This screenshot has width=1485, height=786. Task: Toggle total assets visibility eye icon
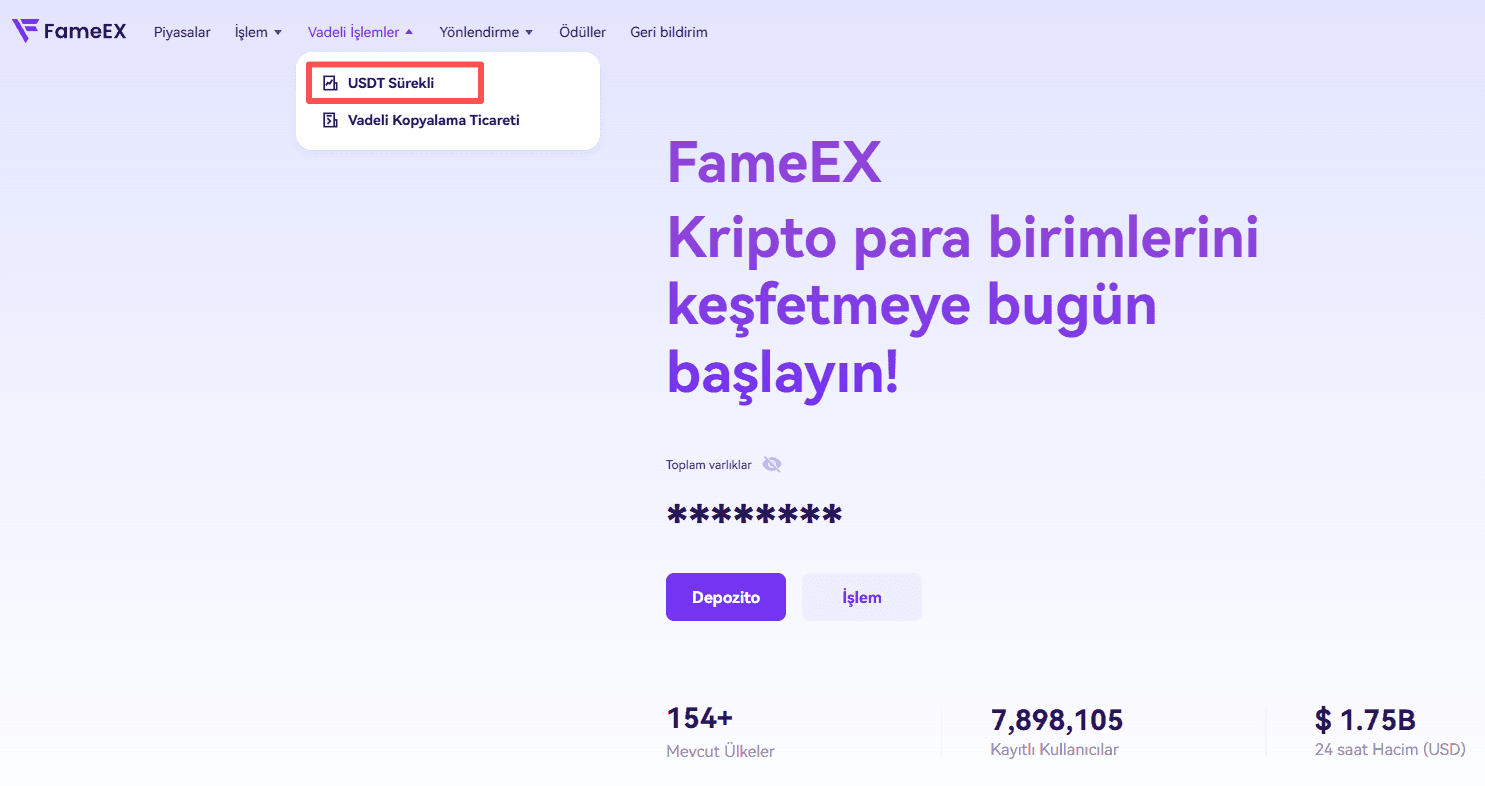[771, 464]
